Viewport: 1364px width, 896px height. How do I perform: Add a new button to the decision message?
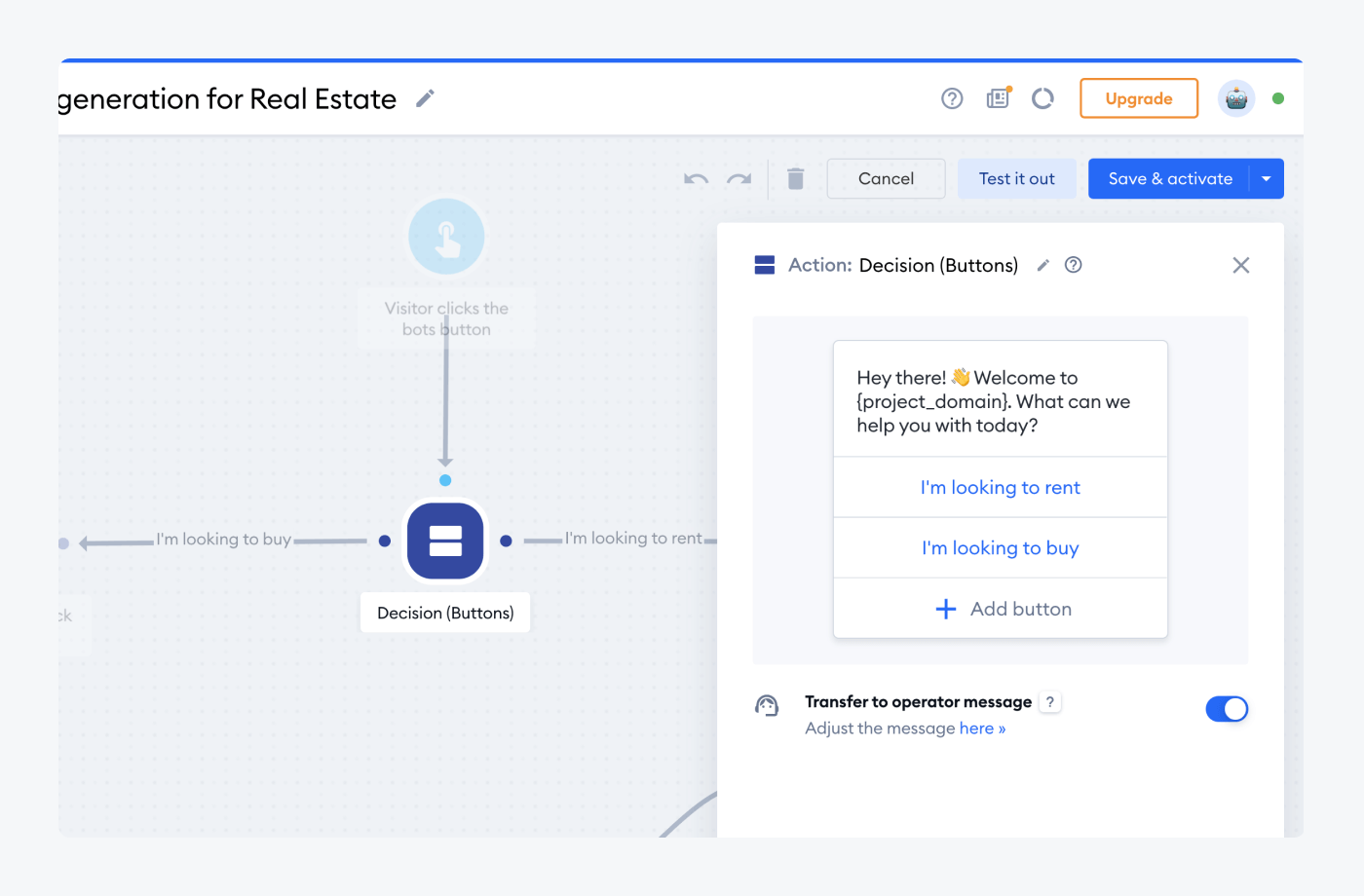1001,609
